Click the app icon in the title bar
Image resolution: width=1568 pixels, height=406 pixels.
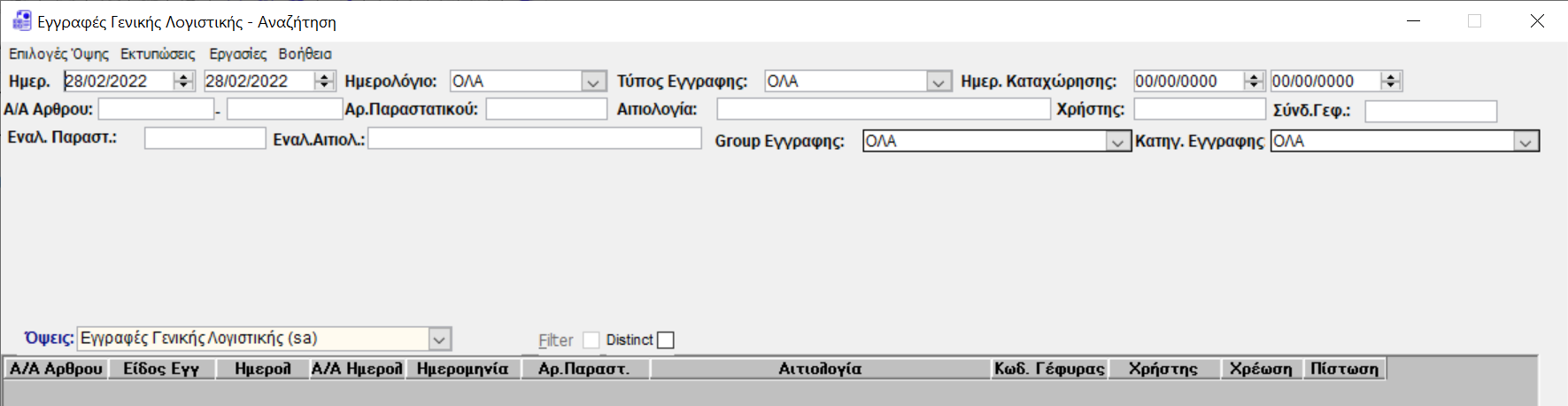tap(21, 21)
